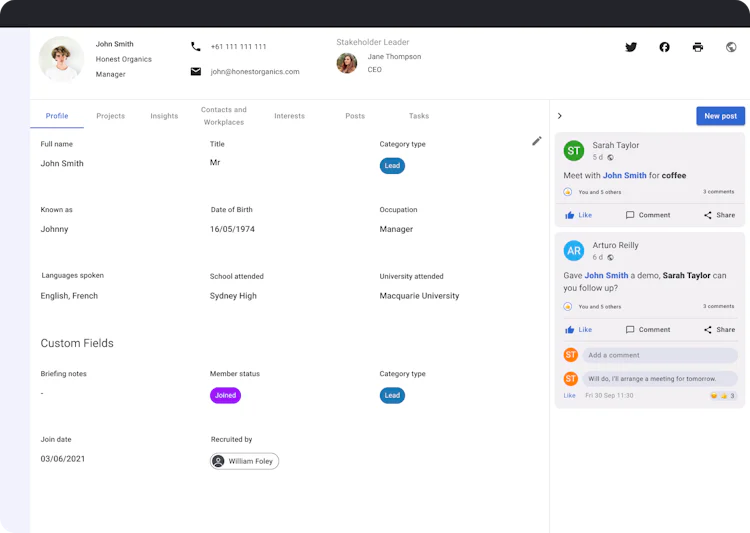
Task: Open reactions count on the 'Will do' comment
Action: point(722,396)
